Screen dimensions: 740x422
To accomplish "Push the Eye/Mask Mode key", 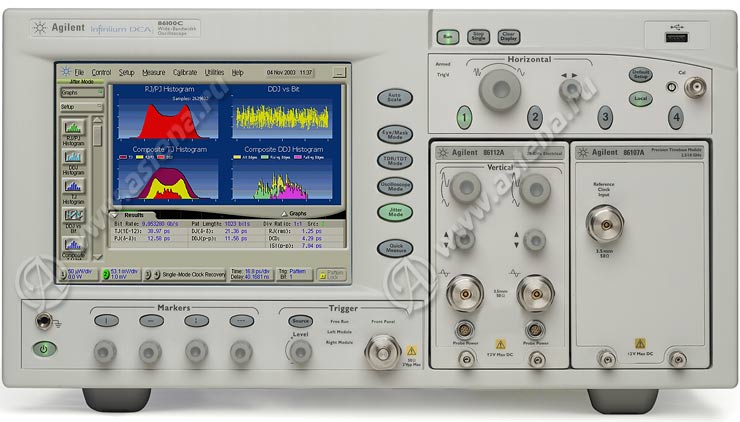I will [x=395, y=135].
